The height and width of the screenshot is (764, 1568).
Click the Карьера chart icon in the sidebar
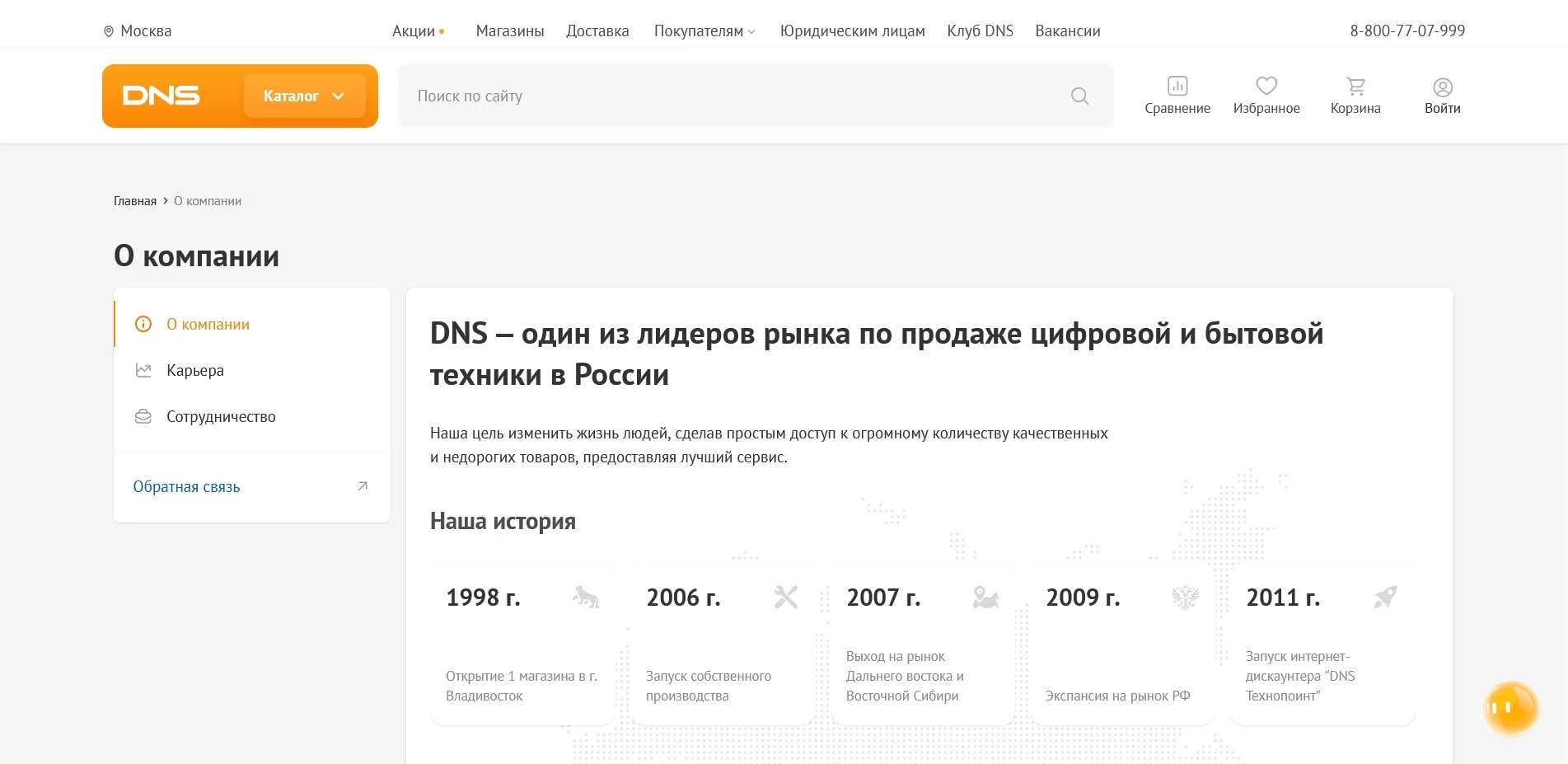click(143, 370)
